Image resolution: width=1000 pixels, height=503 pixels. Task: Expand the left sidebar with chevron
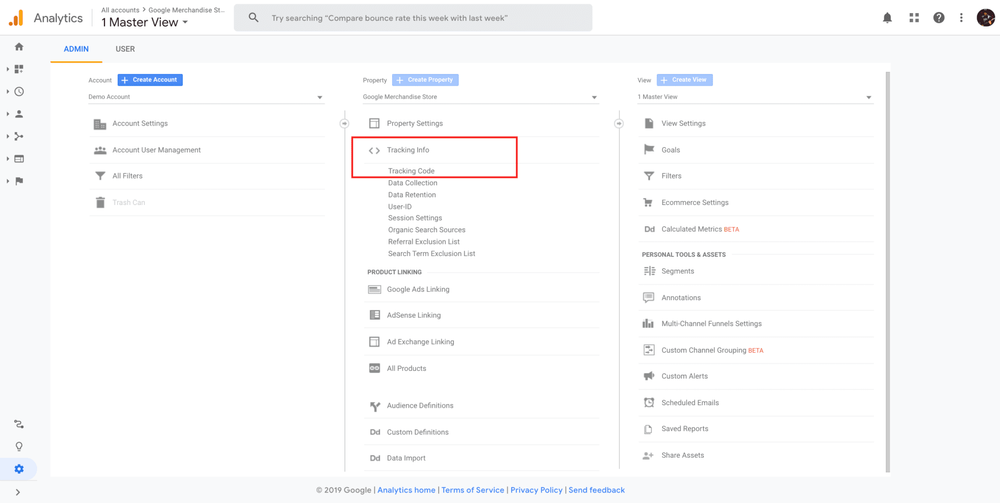[x=18, y=492]
